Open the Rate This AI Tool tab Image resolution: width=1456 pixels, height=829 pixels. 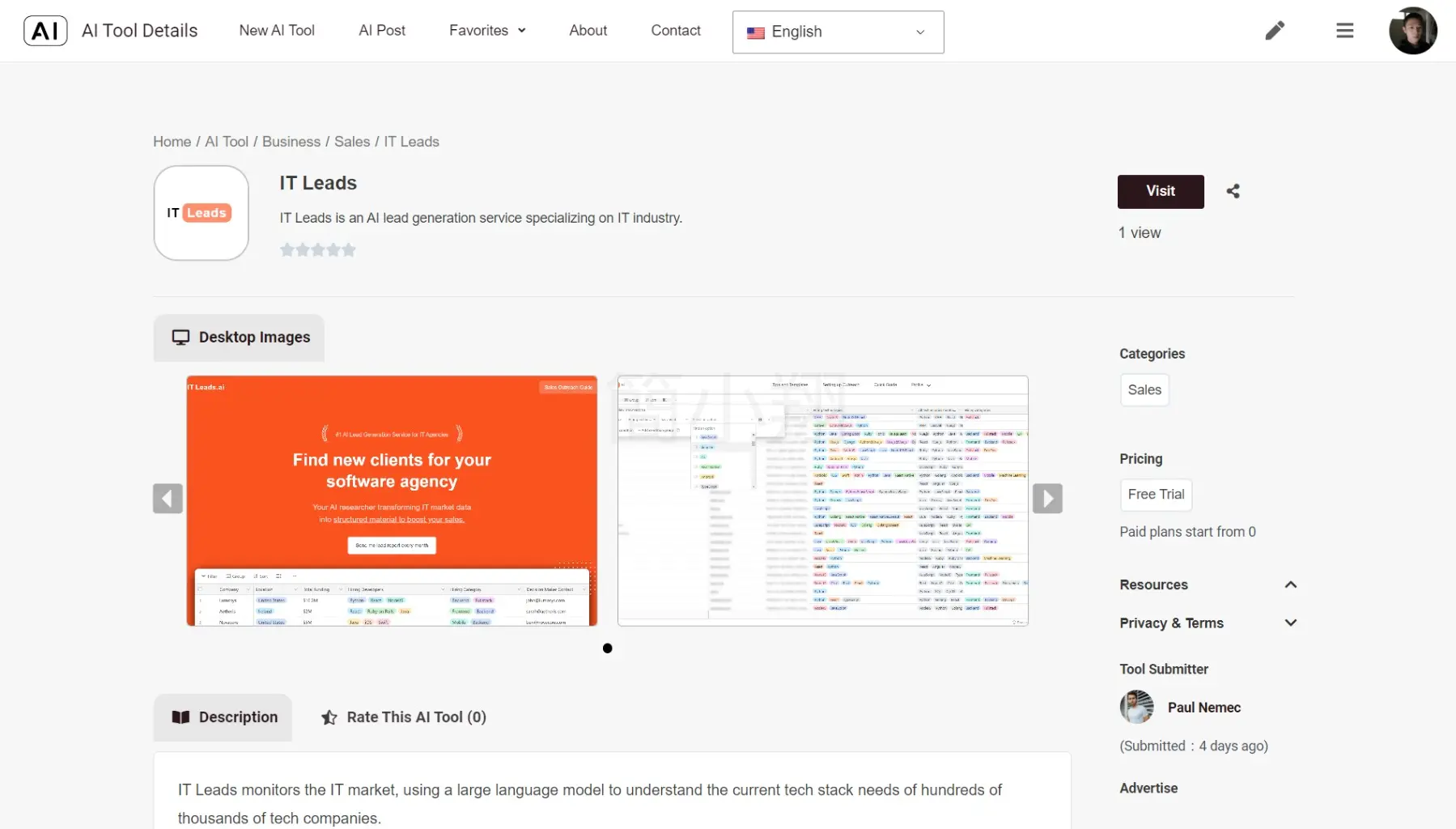[404, 717]
